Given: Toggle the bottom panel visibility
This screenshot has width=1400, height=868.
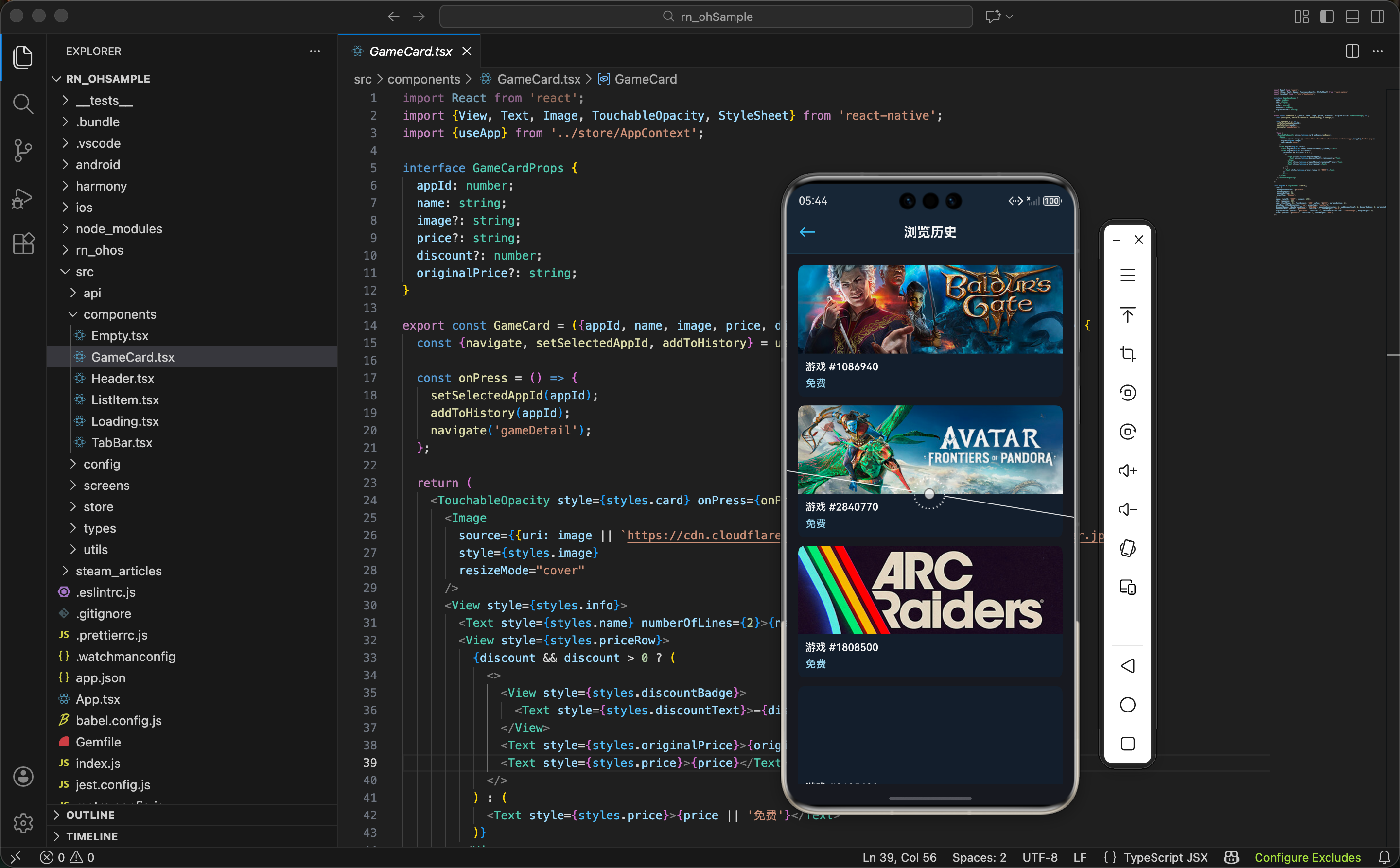Looking at the screenshot, I should tap(1352, 17).
